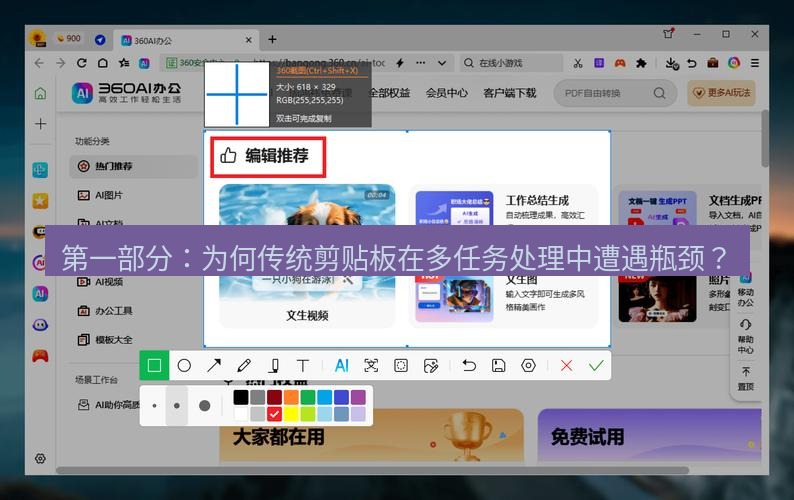Screen dimensions: 794x500
Task: Close the 360AI办公 tab
Action: 249,40
